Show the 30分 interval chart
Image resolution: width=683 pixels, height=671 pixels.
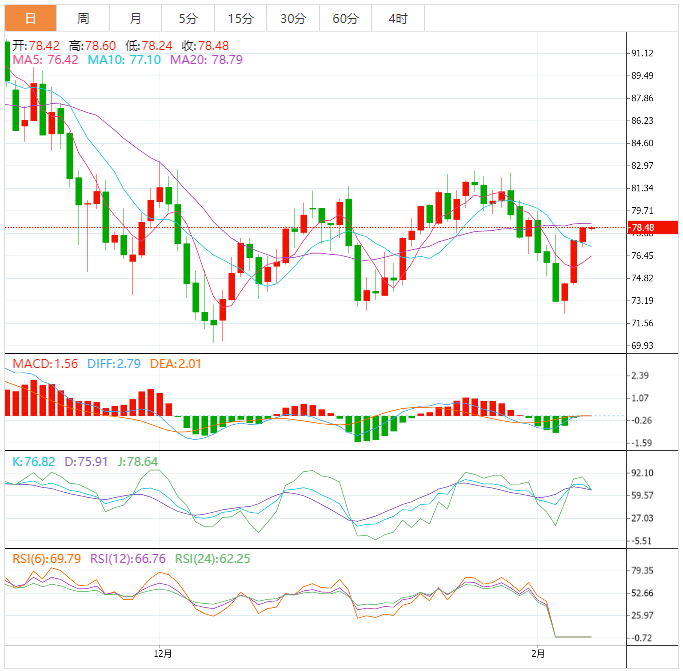[293, 18]
